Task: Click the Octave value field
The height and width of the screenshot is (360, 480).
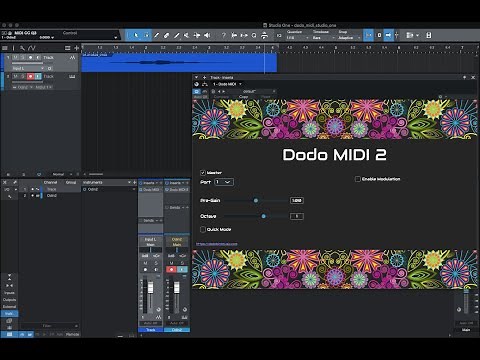Action: pyautogui.click(x=296, y=216)
